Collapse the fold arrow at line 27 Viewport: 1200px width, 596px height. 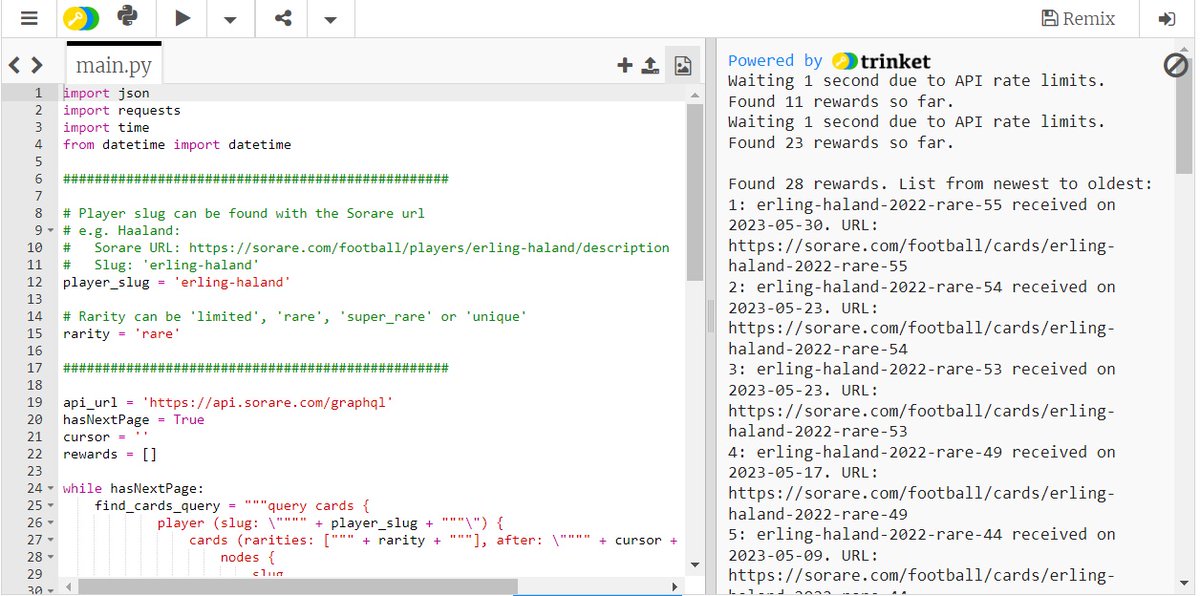pyautogui.click(x=52, y=540)
